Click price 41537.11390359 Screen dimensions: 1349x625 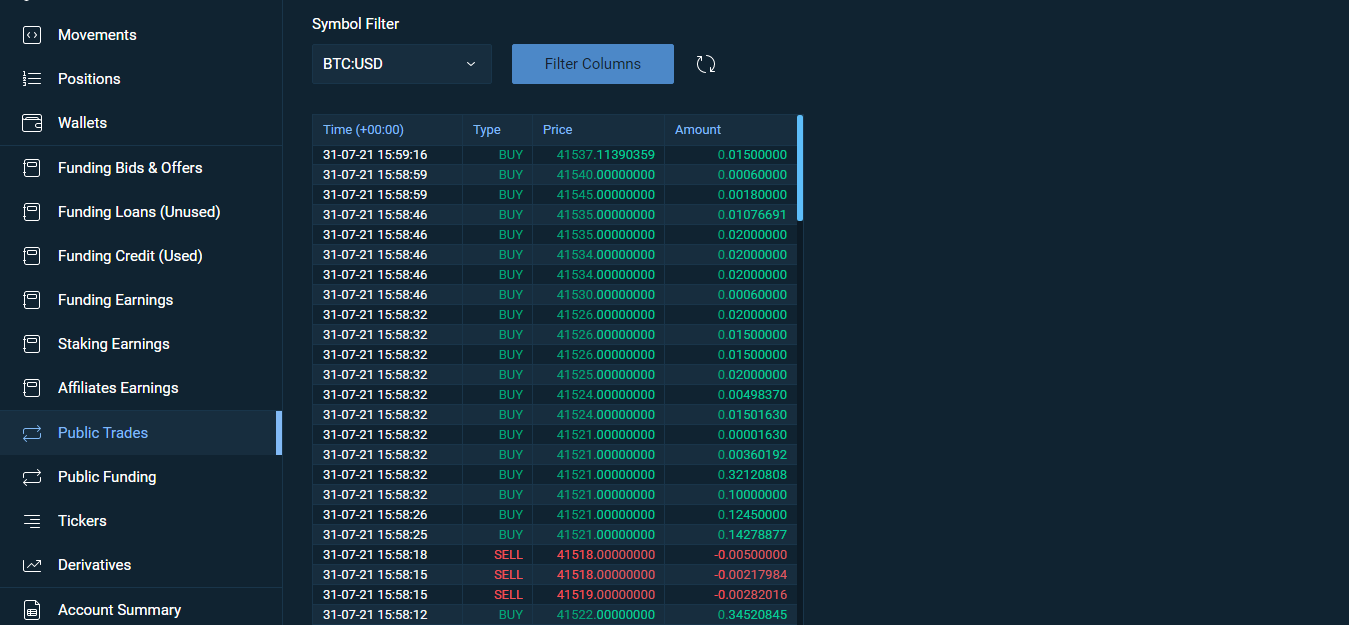(606, 155)
